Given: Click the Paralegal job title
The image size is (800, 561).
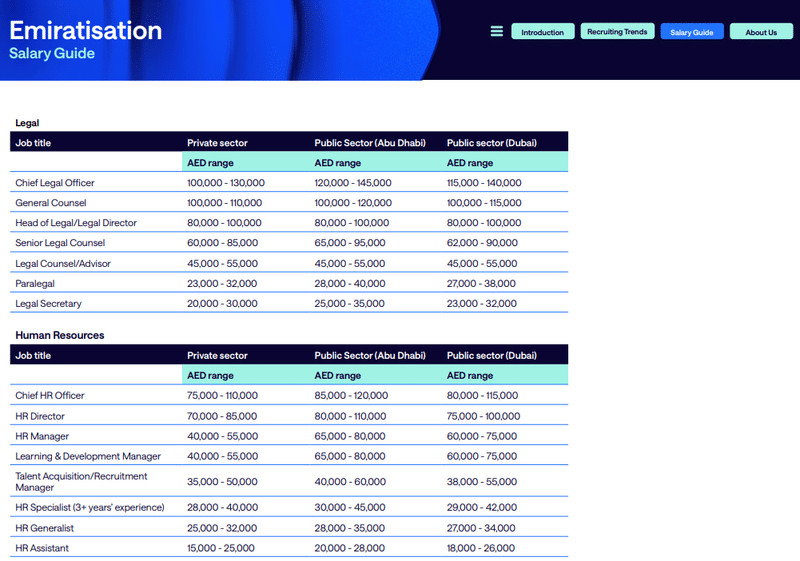Looking at the screenshot, I should [x=36, y=283].
